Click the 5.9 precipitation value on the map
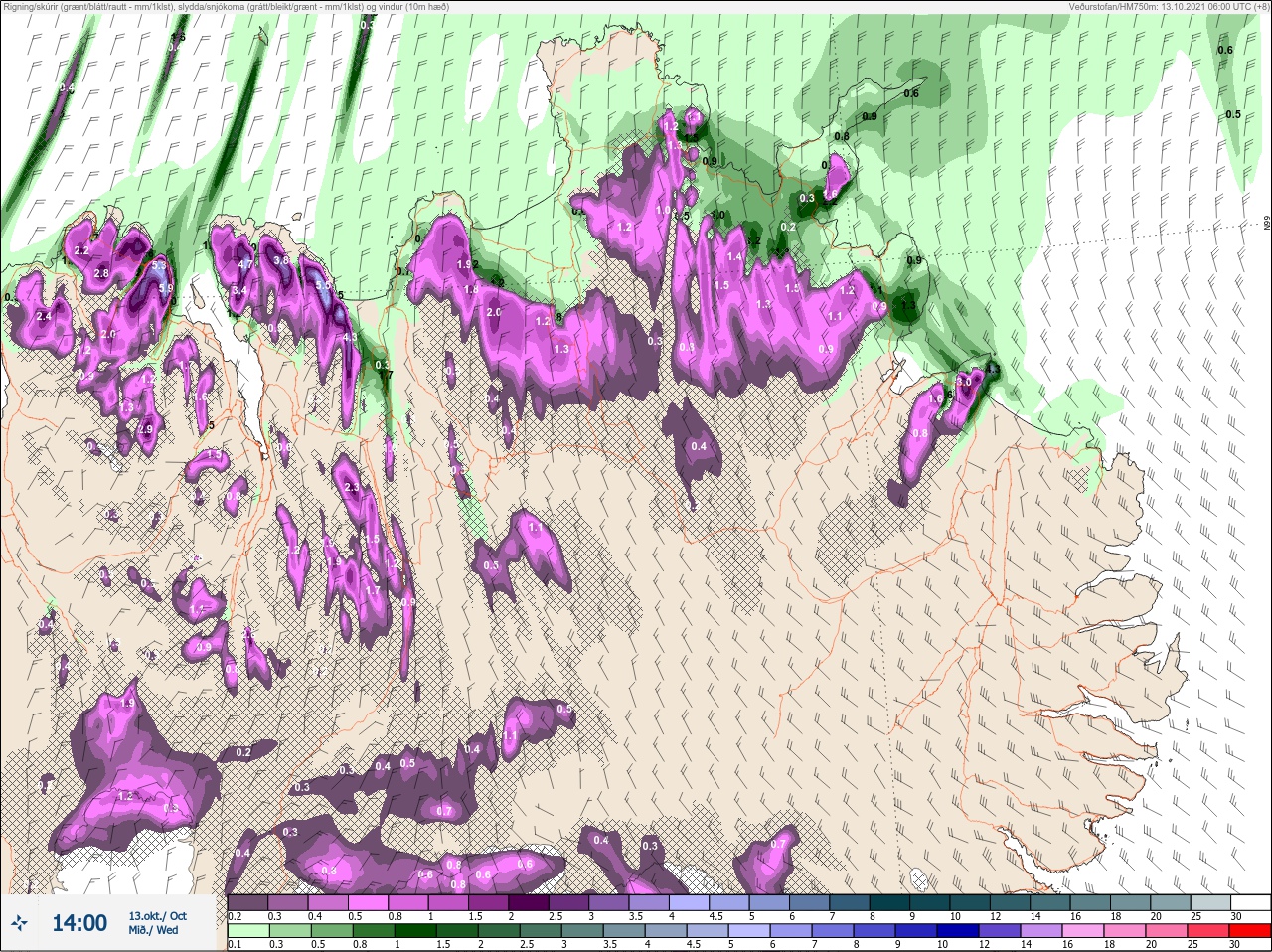The image size is (1272, 952). tap(166, 289)
